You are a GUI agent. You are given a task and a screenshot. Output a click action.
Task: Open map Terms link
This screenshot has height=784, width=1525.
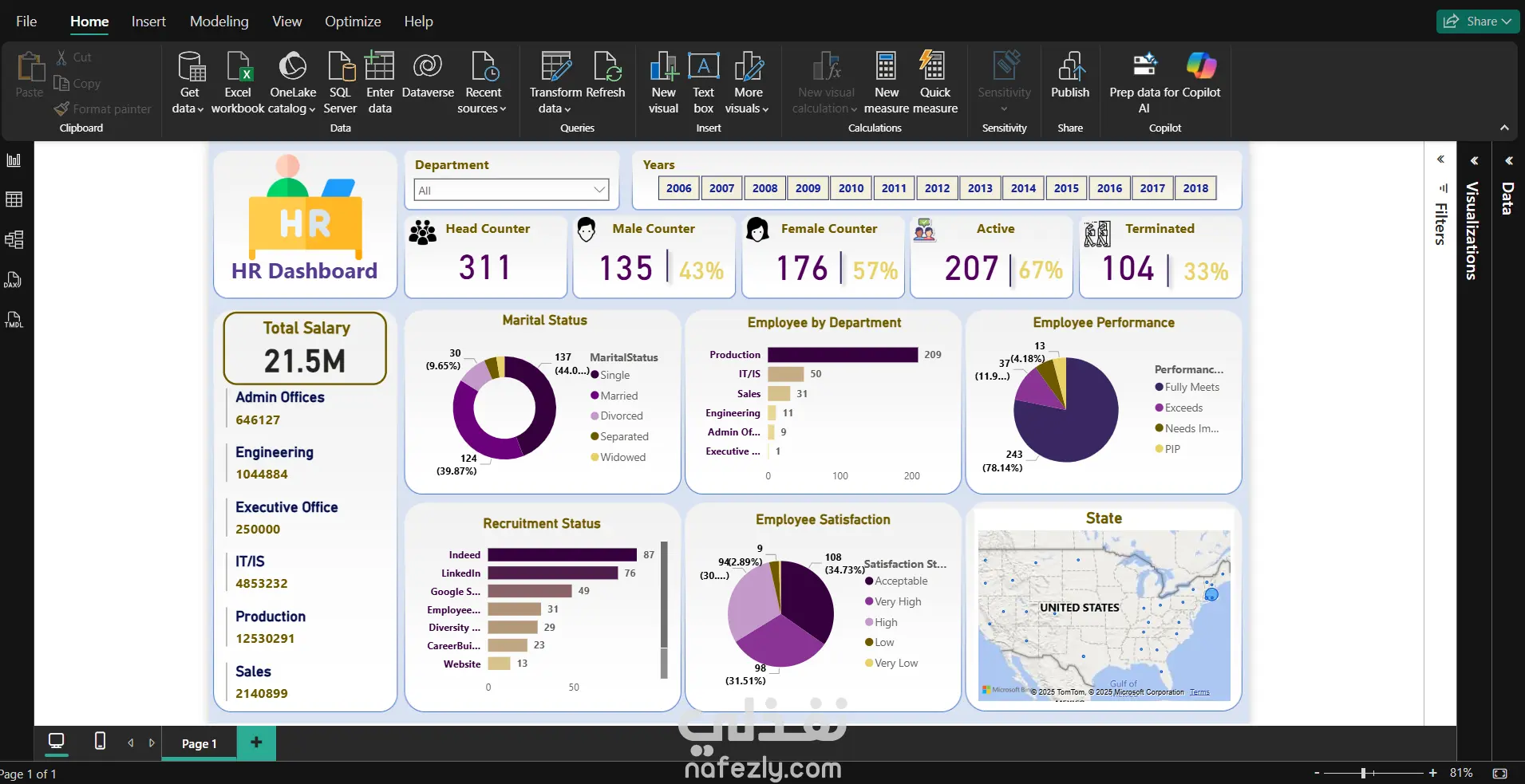pos(1199,692)
